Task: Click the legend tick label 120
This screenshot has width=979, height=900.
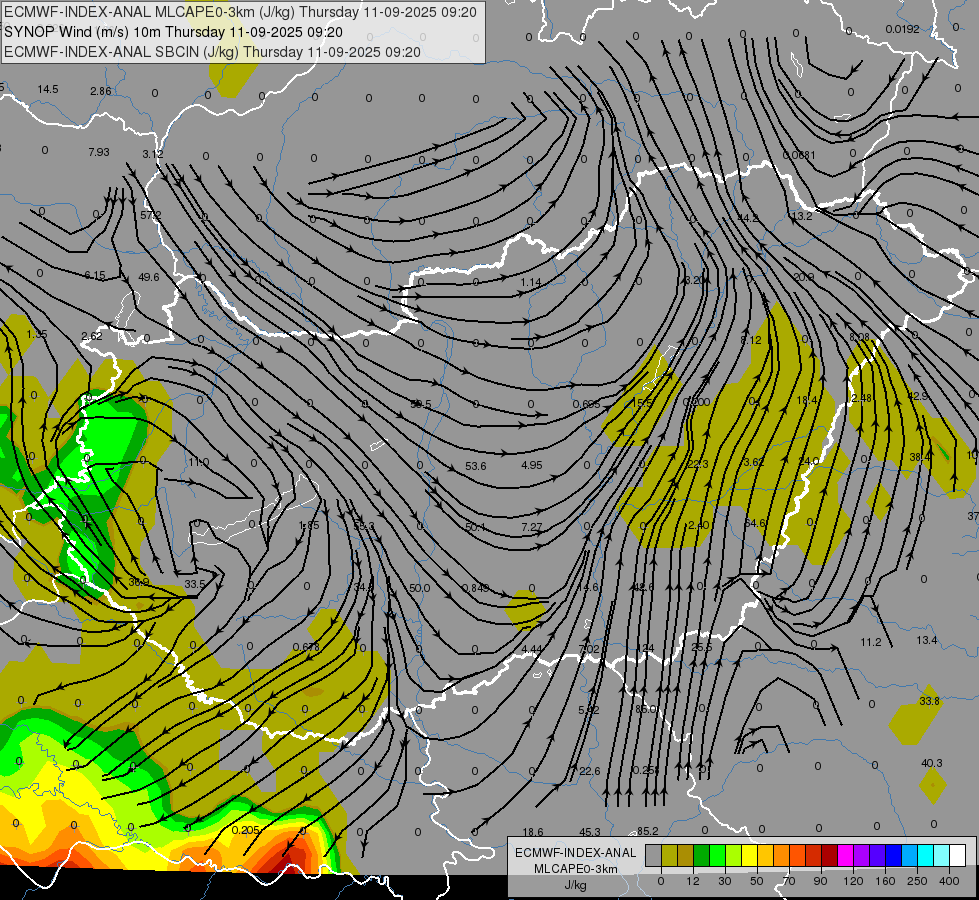Action: [853, 881]
